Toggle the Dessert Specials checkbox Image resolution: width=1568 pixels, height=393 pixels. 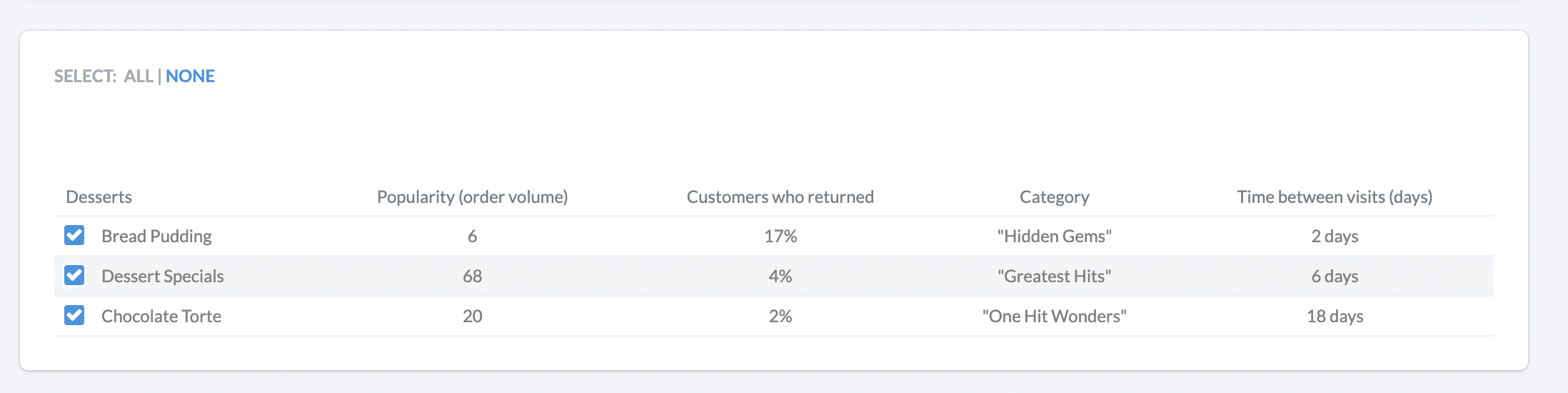point(74,275)
